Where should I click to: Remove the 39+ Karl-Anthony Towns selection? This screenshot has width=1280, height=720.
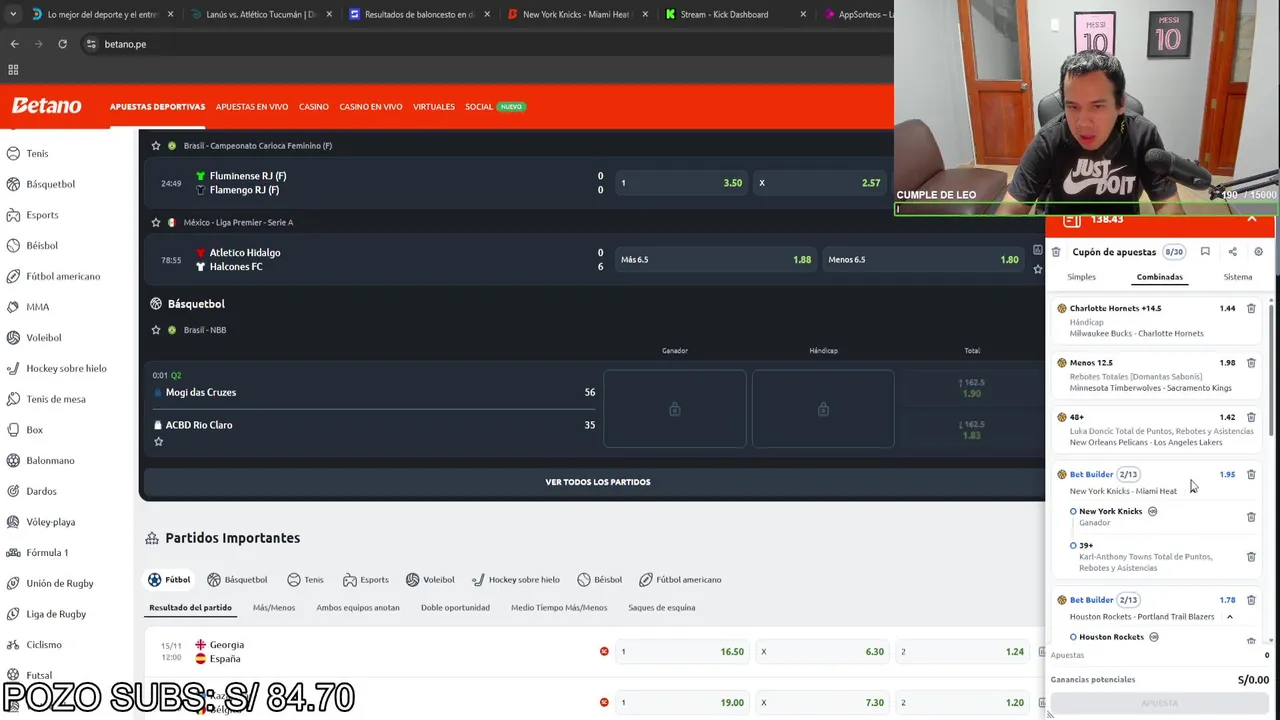(1251, 556)
